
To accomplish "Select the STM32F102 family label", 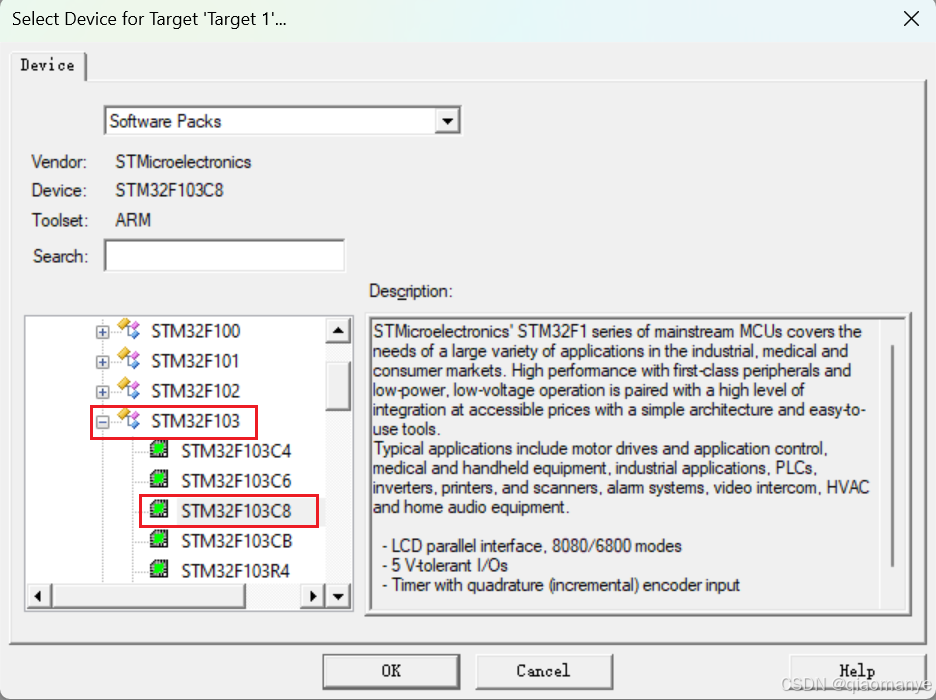I will pyautogui.click(x=196, y=391).
